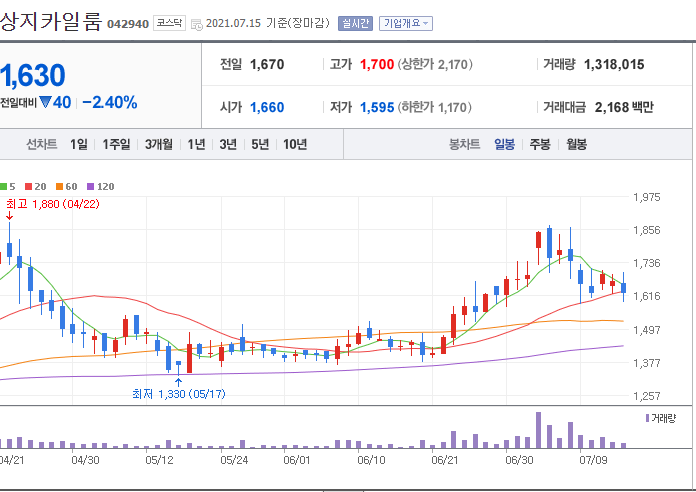Click the 1,497 price axis label

point(646,330)
